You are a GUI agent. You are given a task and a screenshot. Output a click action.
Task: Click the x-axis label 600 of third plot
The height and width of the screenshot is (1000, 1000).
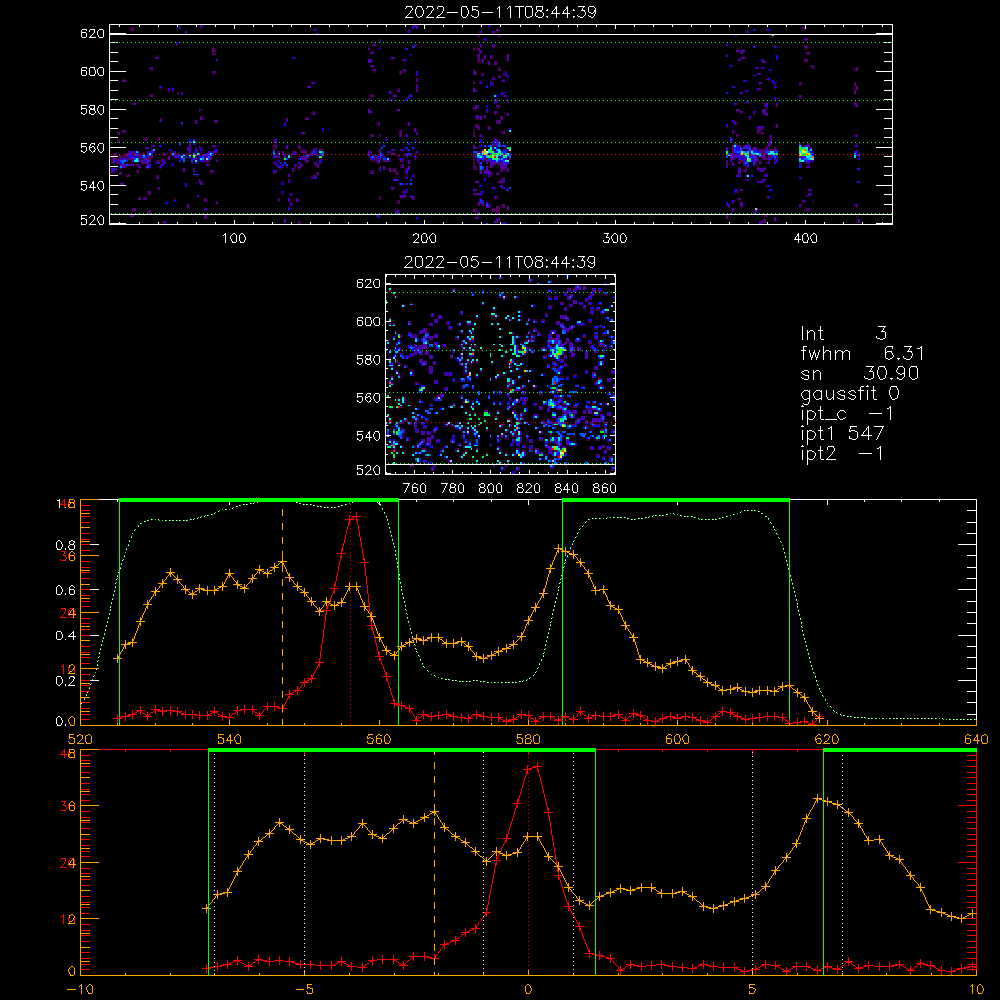pos(677,739)
